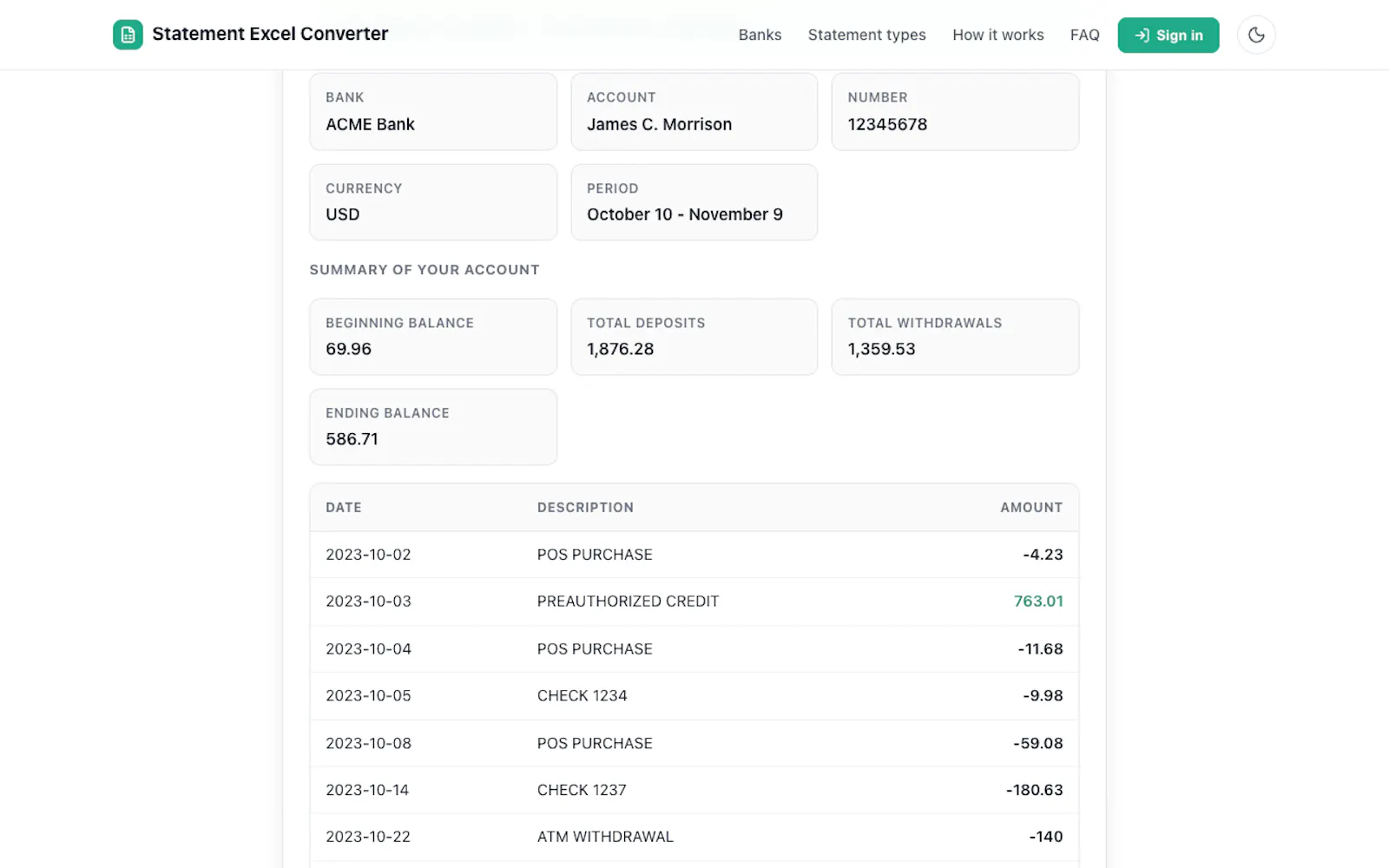Select account number 12345678

pos(887,124)
